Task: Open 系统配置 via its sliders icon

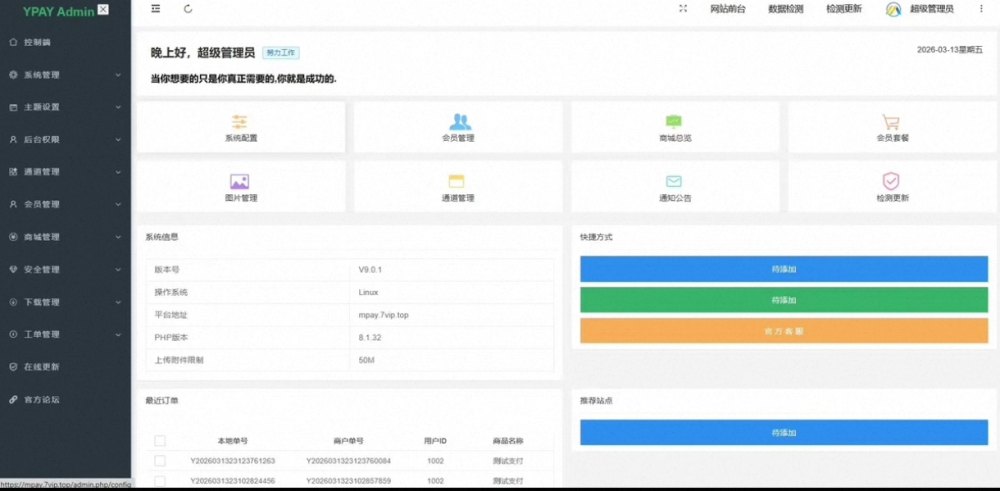Action: pos(240,122)
